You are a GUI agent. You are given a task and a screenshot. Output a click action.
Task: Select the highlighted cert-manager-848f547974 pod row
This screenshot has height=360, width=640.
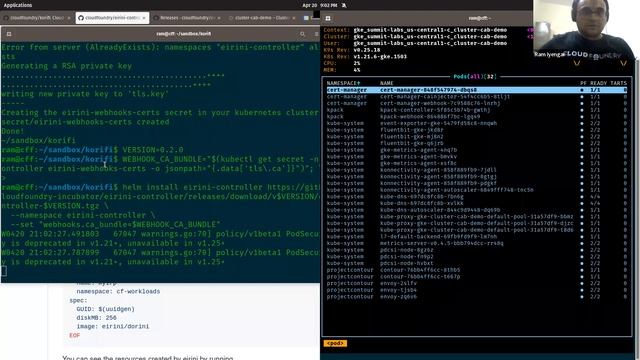pos(477,90)
